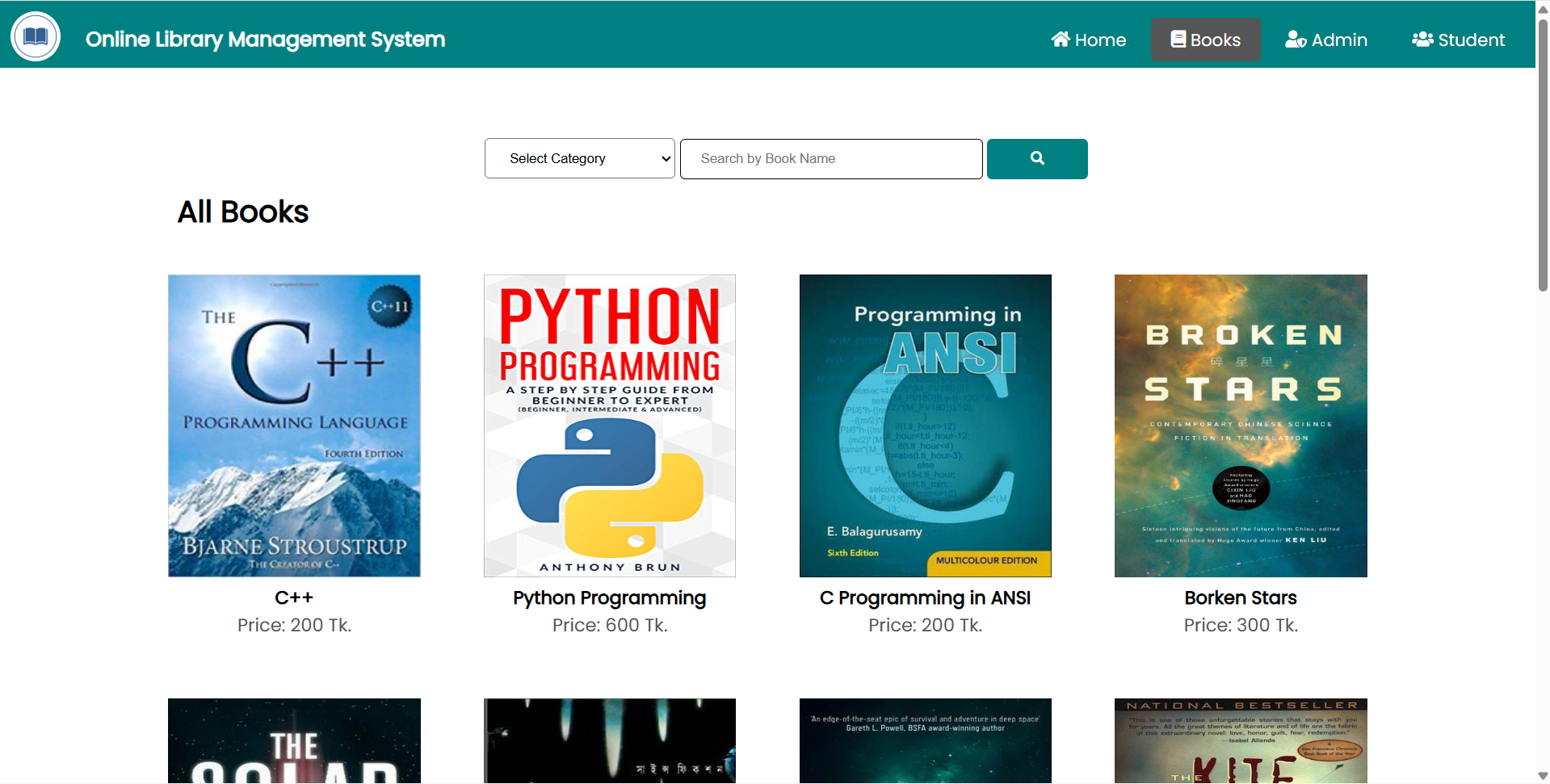Open the Python Programming book cover
Screen dimensions: 1550x784
pyautogui.click(x=610, y=426)
